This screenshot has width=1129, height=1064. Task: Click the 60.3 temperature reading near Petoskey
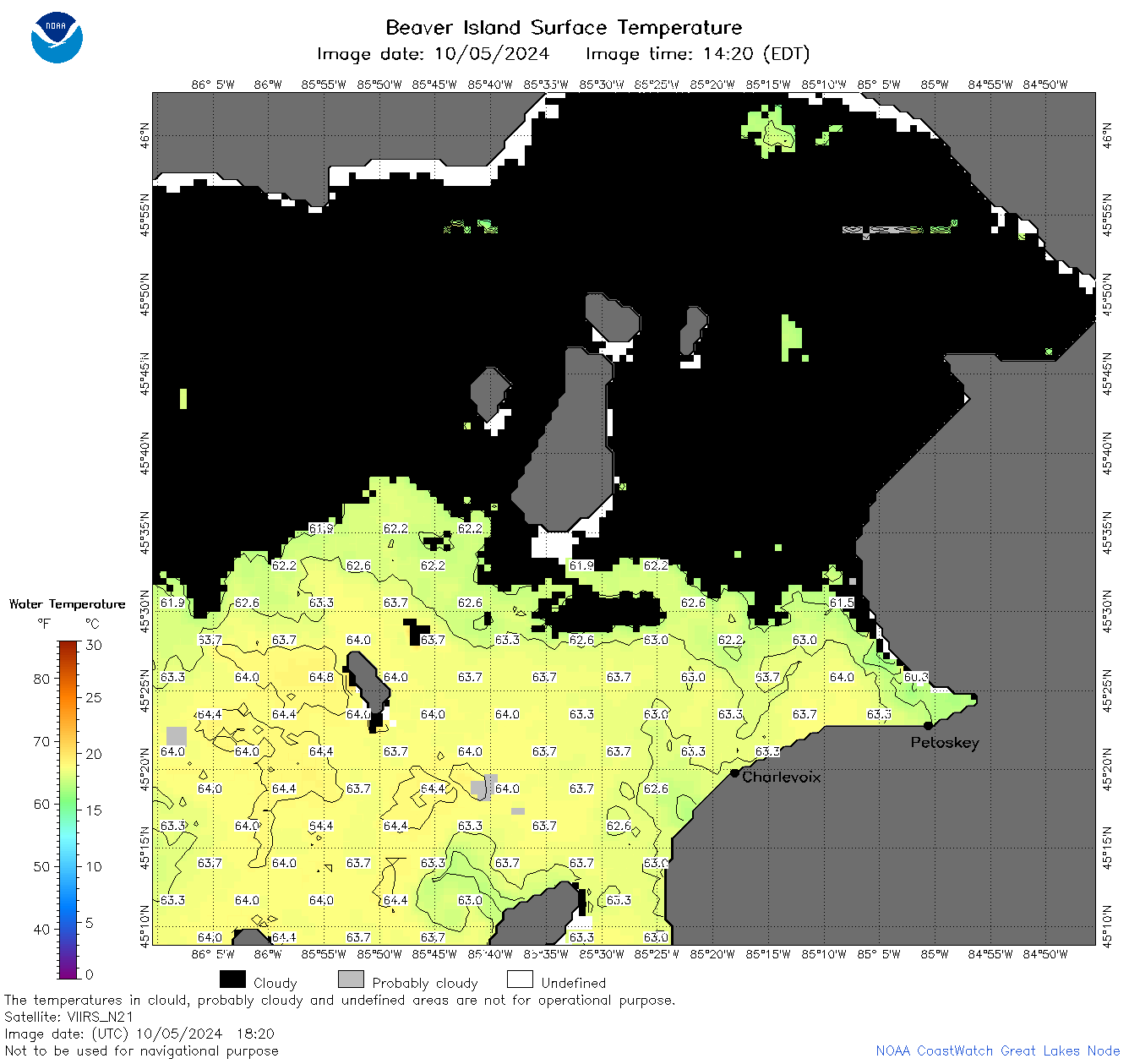point(916,677)
